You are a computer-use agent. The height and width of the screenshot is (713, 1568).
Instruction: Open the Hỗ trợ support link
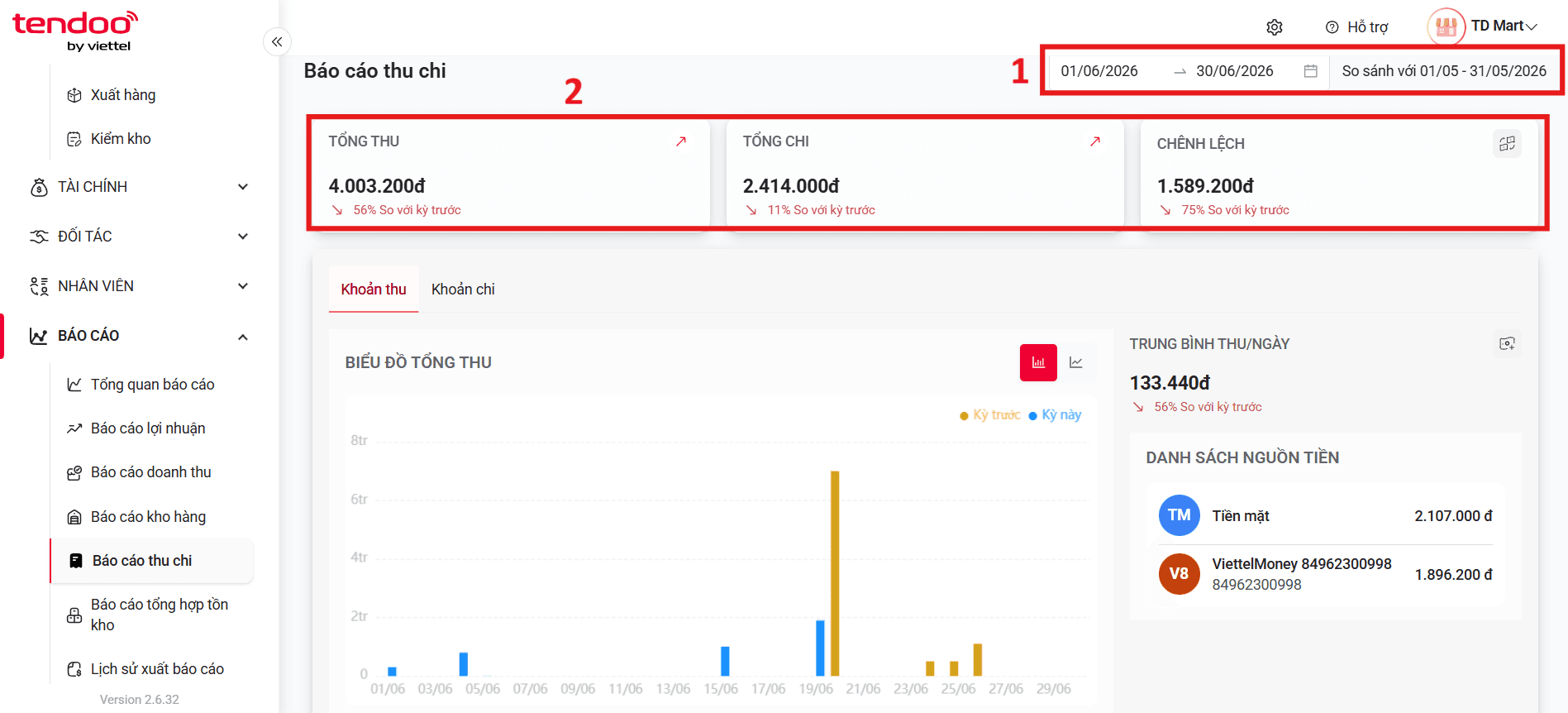point(1357,27)
